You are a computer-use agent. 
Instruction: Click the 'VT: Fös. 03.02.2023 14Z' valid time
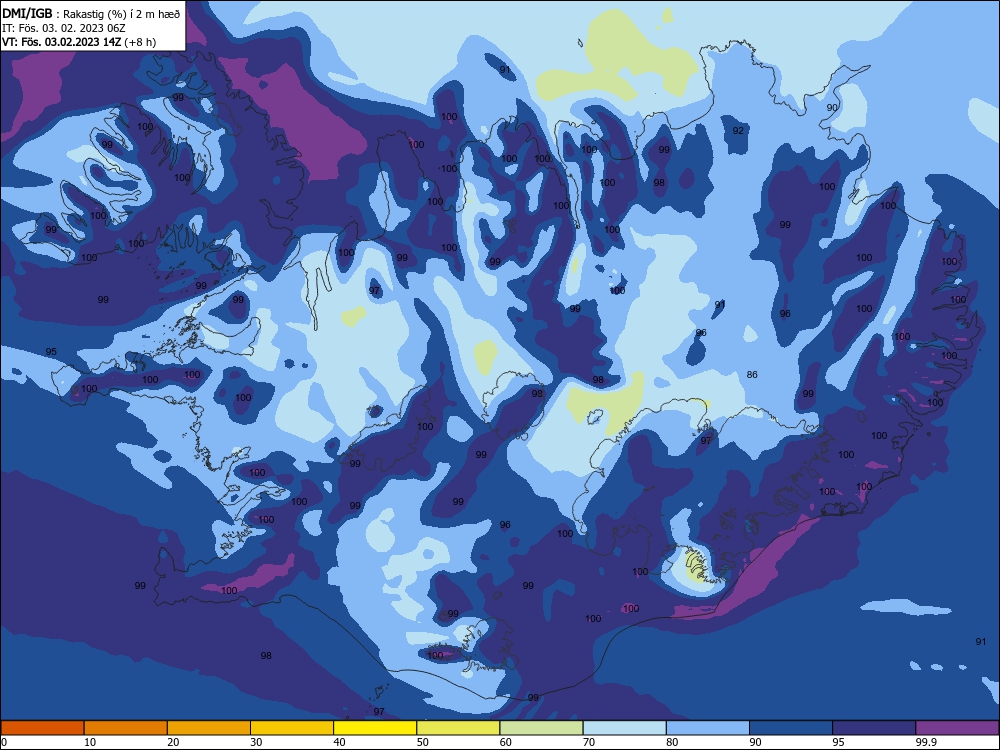click(61, 42)
